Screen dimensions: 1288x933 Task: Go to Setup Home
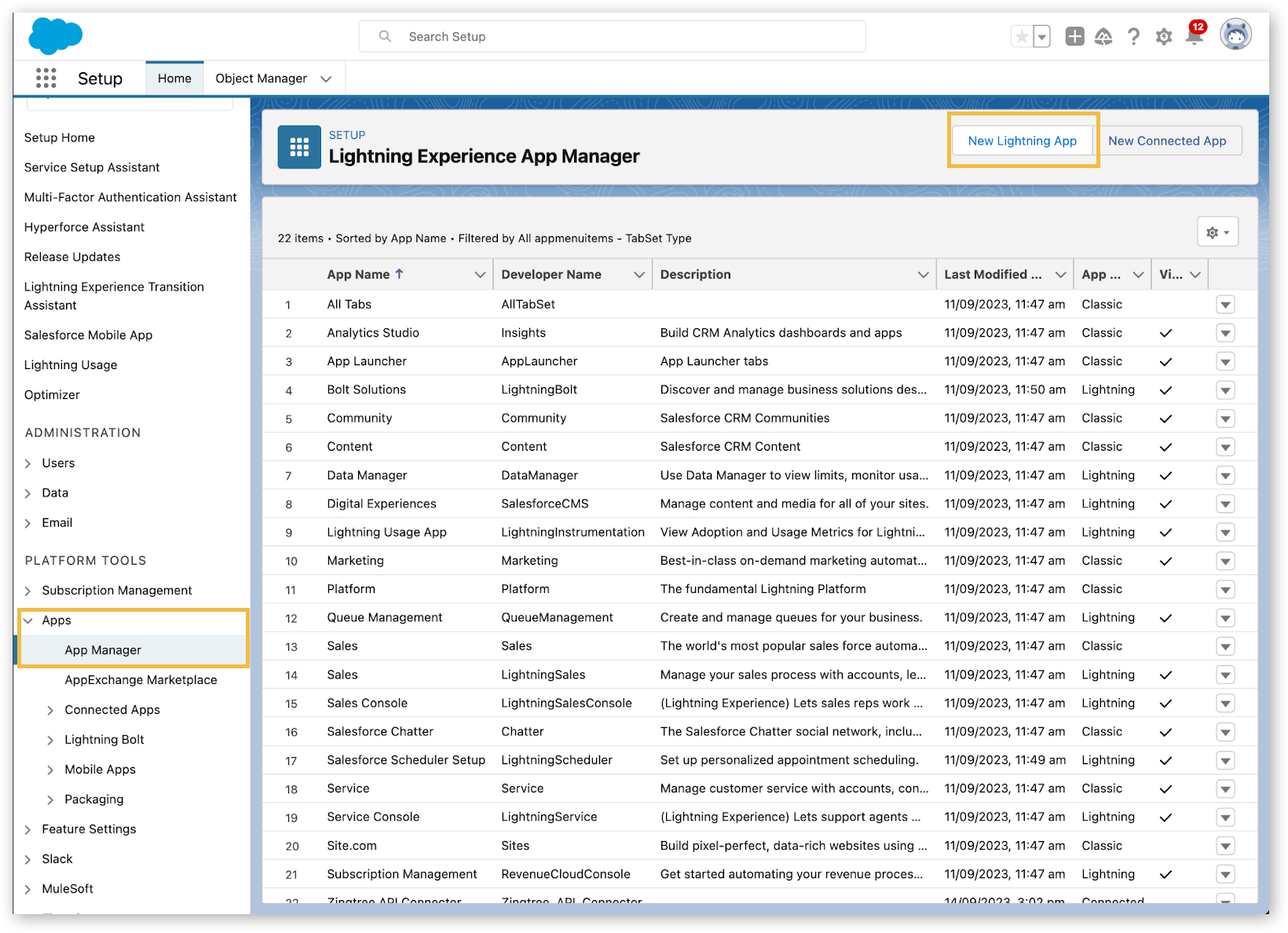click(60, 137)
